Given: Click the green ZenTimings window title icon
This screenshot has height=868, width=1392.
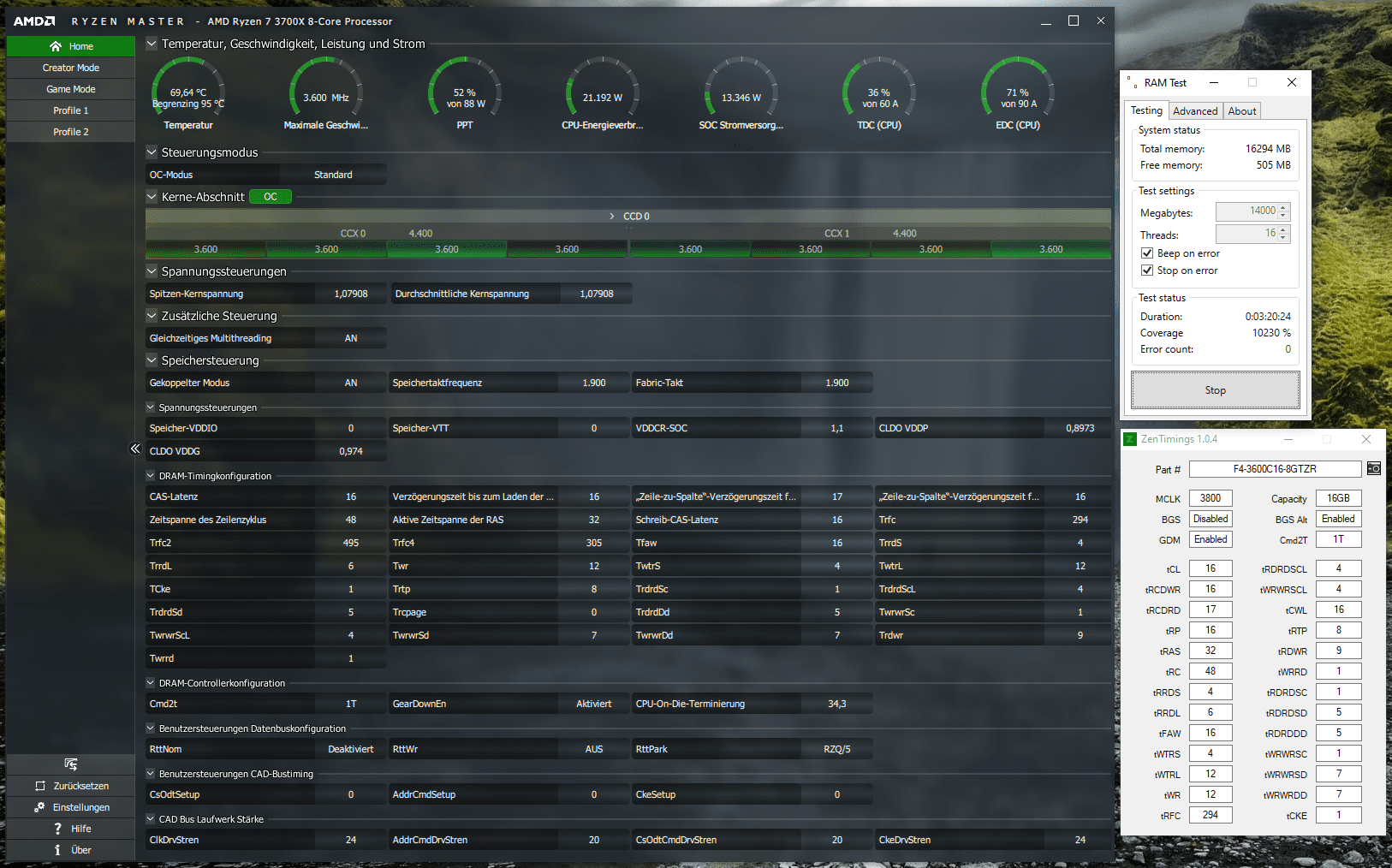Looking at the screenshot, I should [1130, 439].
